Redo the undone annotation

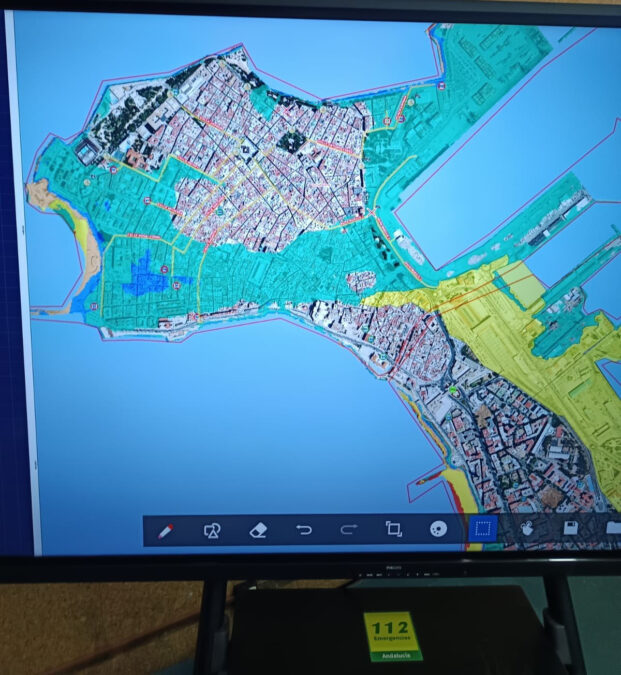point(349,530)
